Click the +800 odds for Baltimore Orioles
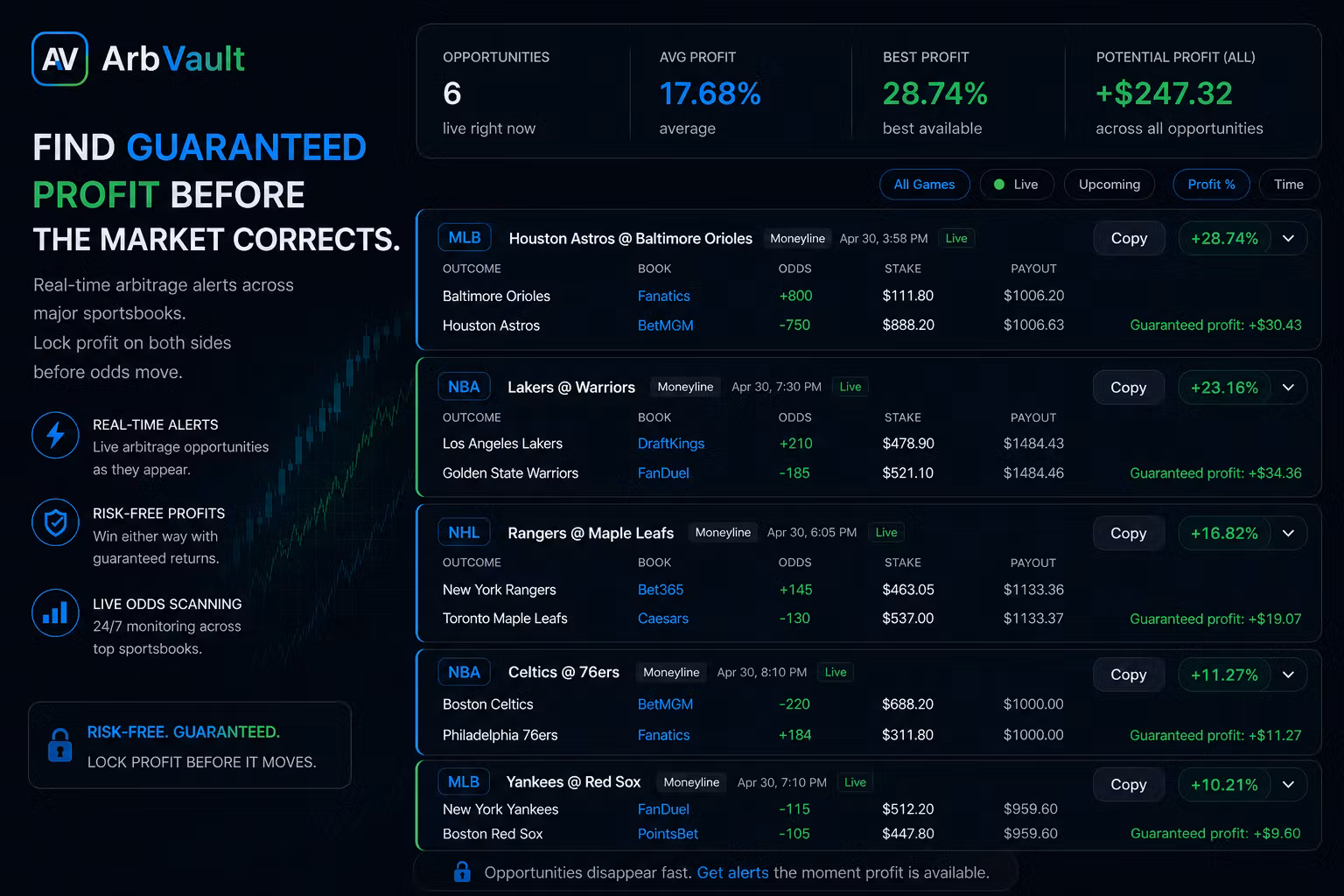Image resolution: width=1344 pixels, height=896 pixels. [795, 296]
